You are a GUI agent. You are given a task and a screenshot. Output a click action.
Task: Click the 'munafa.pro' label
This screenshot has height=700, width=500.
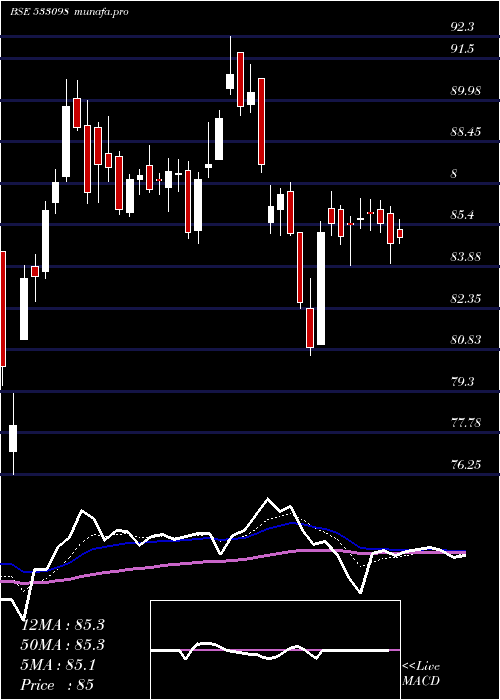pyautogui.click(x=100, y=12)
